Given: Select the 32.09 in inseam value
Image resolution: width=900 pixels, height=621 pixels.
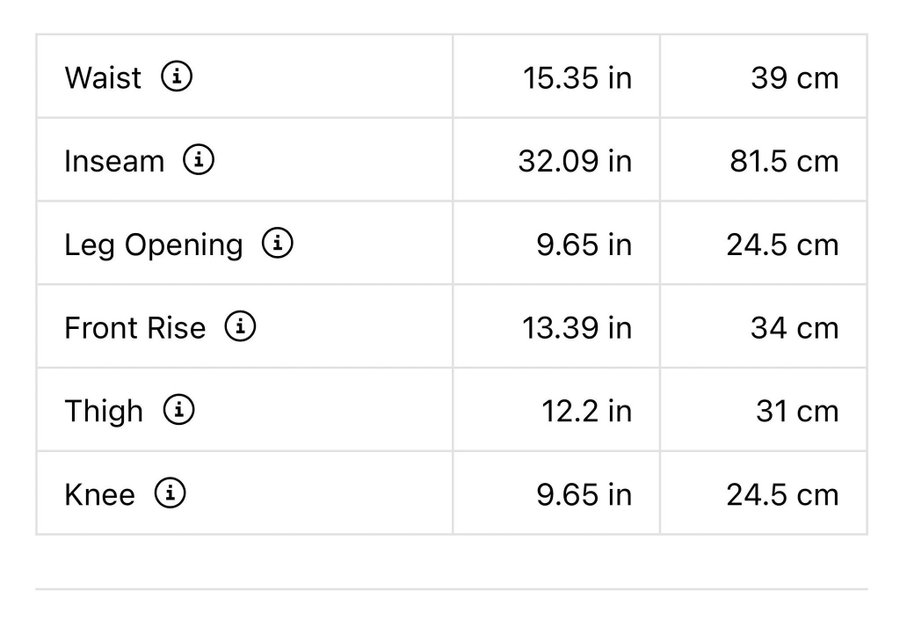Looking at the screenshot, I should click(x=575, y=161).
